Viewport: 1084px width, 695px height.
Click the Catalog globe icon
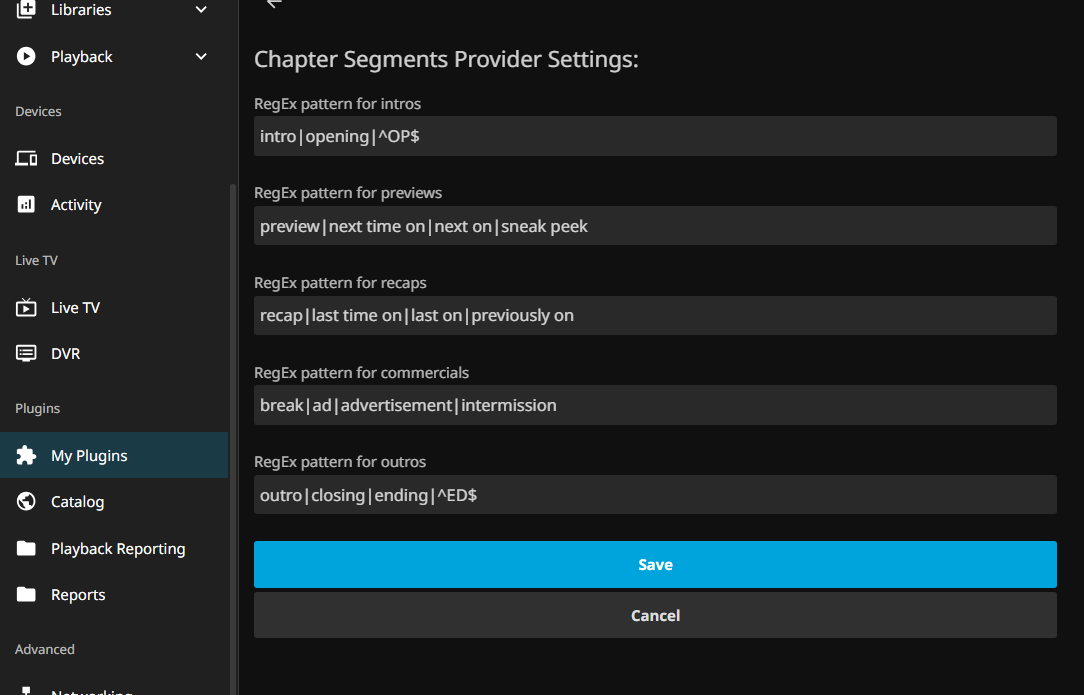[x=26, y=502]
